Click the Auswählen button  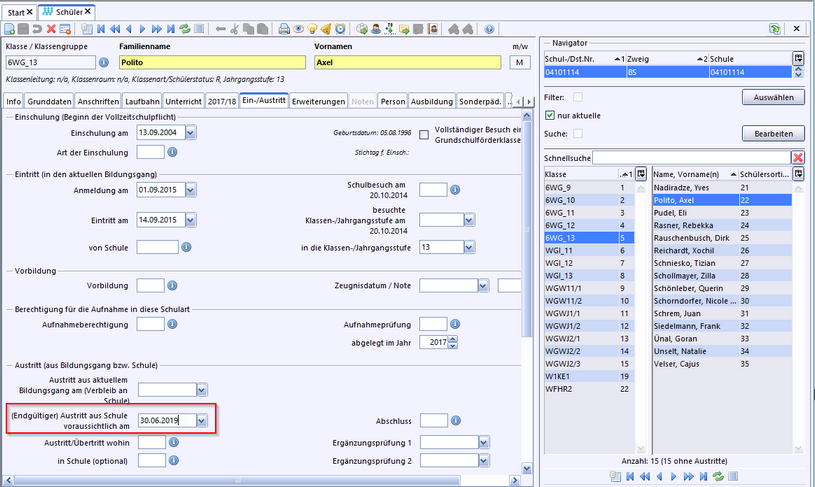(x=773, y=97)
